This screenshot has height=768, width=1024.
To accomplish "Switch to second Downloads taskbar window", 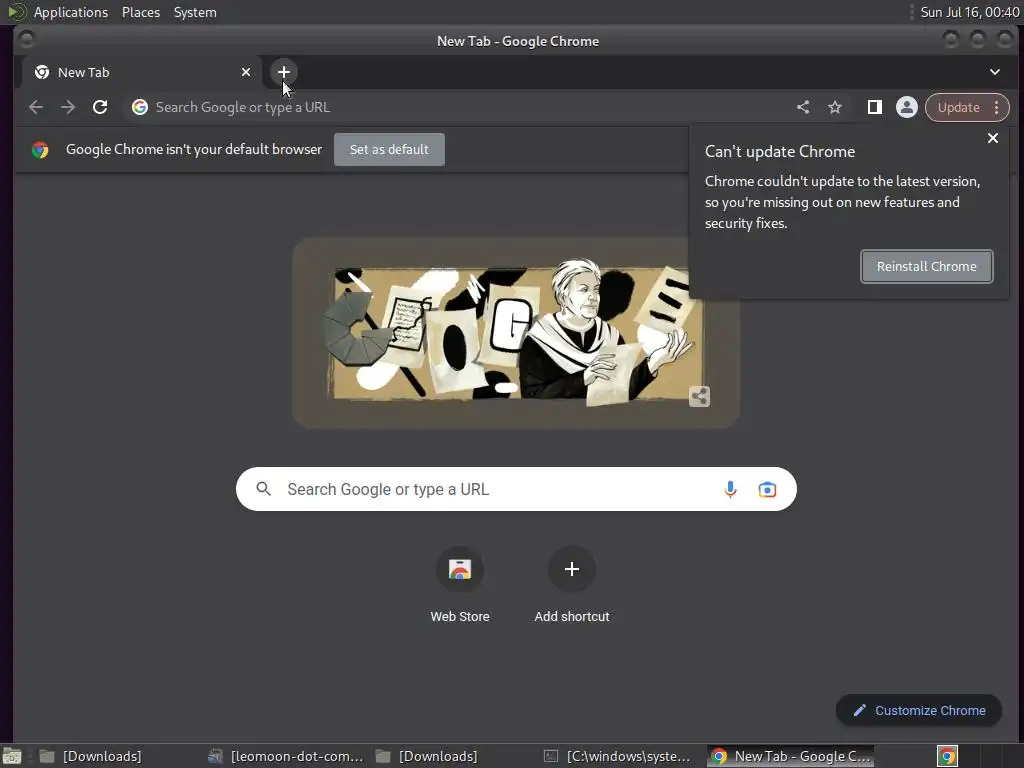I will [427, 756].
